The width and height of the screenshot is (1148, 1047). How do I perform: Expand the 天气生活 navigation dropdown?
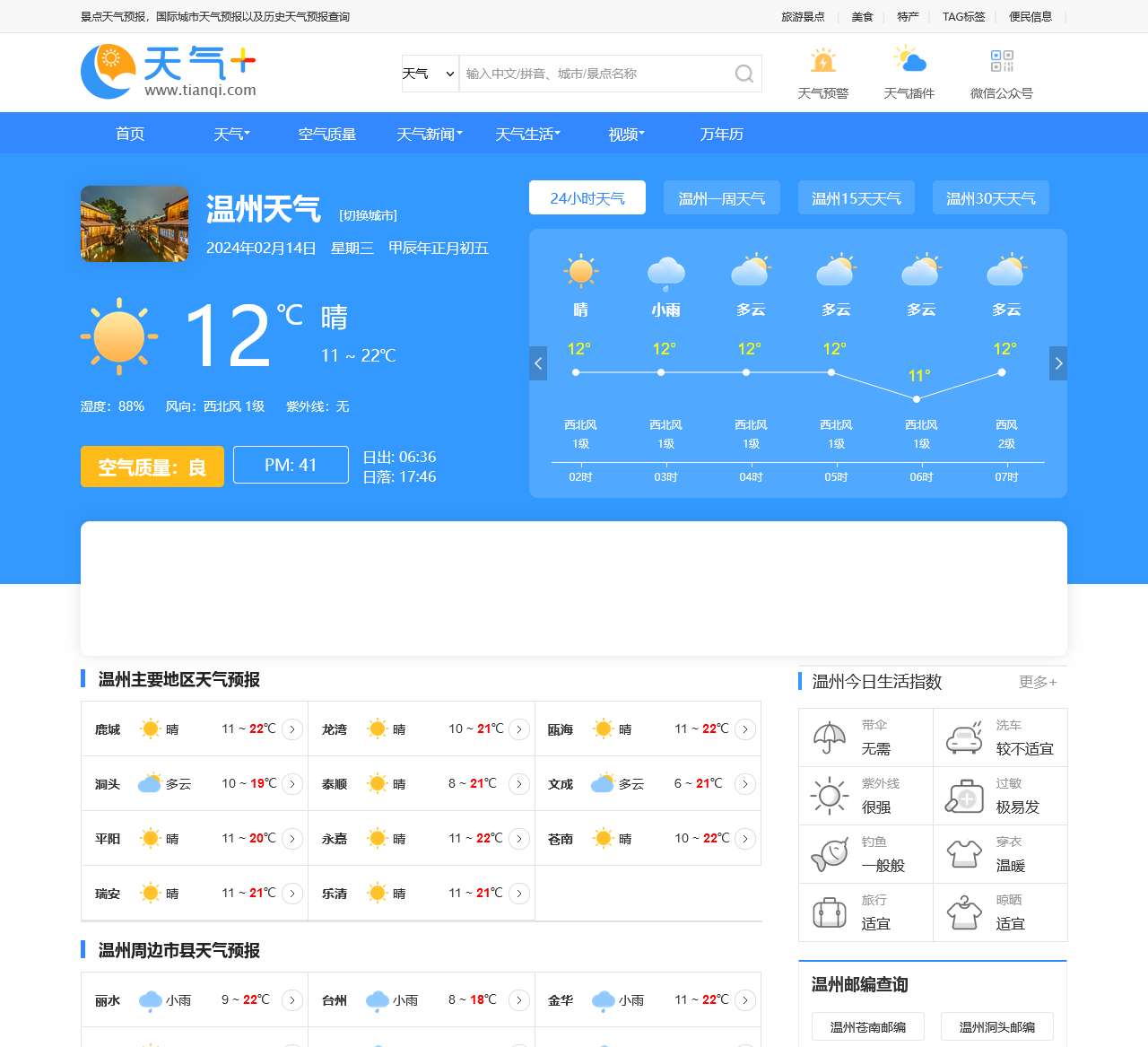pyautogui.click(x=527, y=134)
